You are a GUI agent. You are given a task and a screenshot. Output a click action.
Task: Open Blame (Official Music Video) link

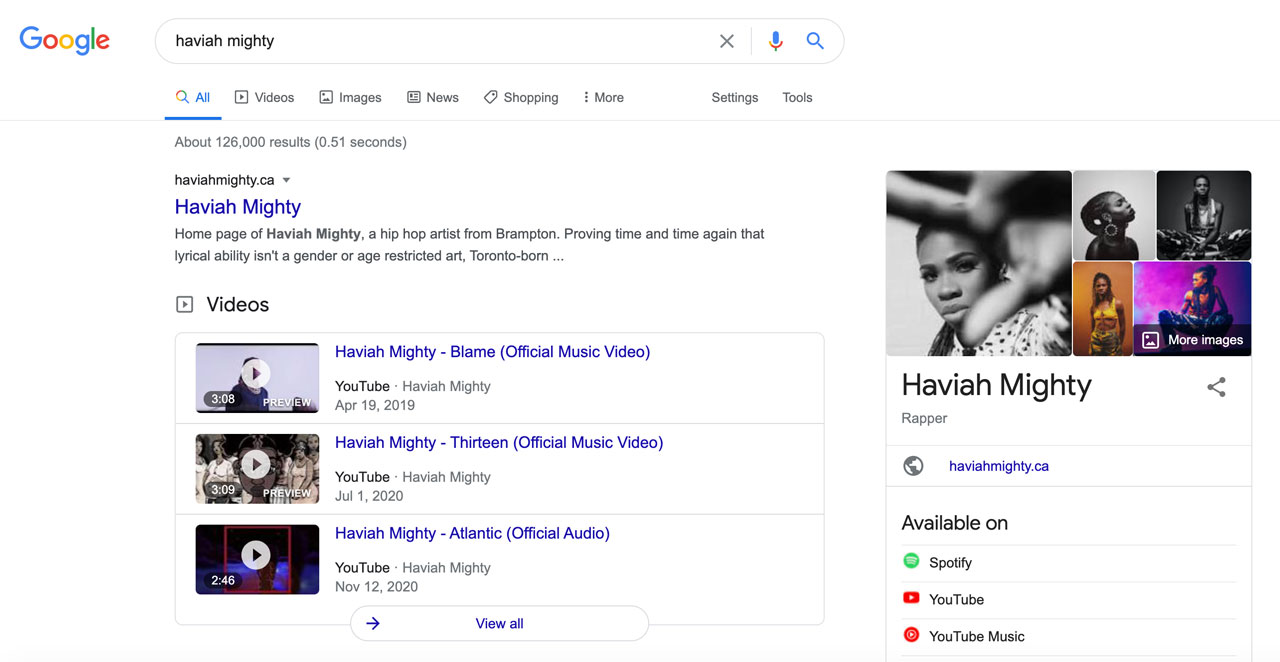492,352
